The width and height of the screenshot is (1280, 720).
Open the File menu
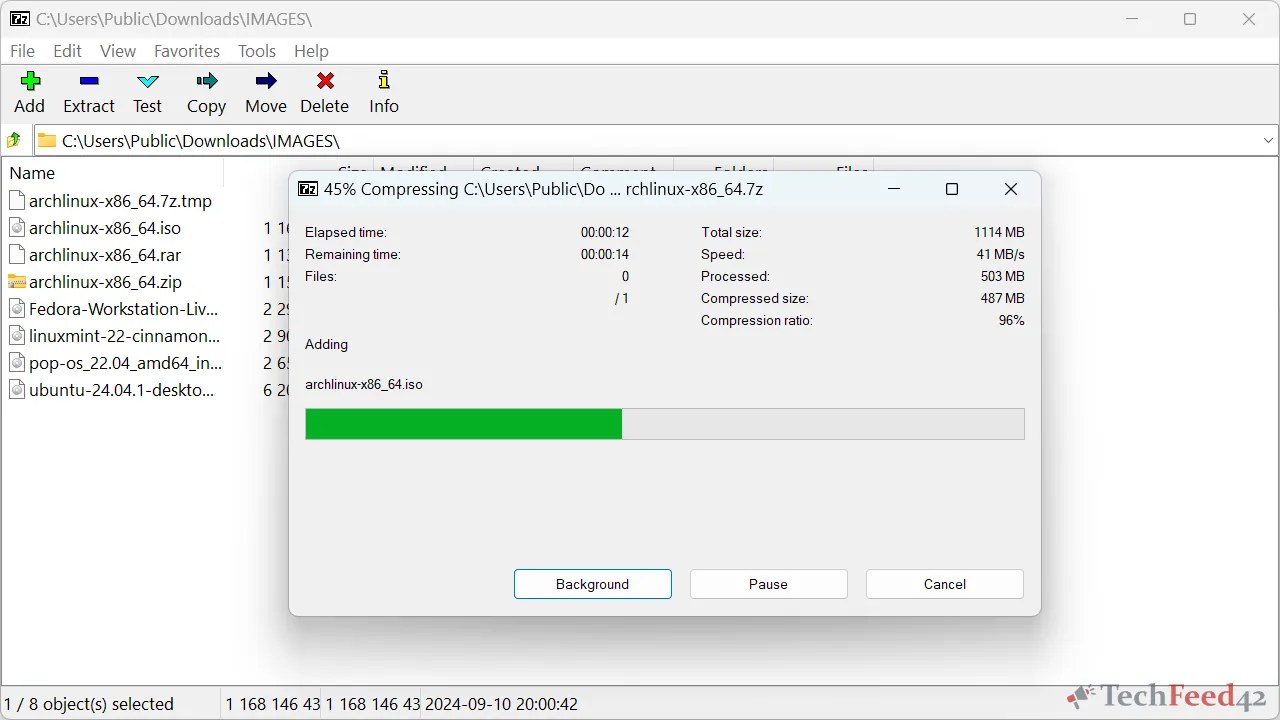tap(22, 51)
